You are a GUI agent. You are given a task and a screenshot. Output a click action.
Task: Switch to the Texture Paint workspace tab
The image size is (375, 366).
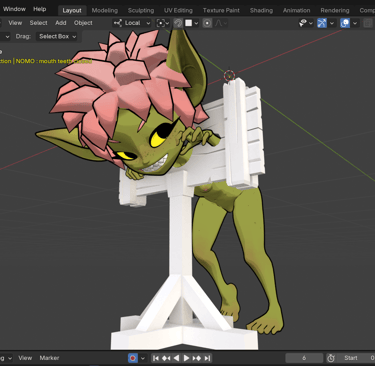click(221, 10)
